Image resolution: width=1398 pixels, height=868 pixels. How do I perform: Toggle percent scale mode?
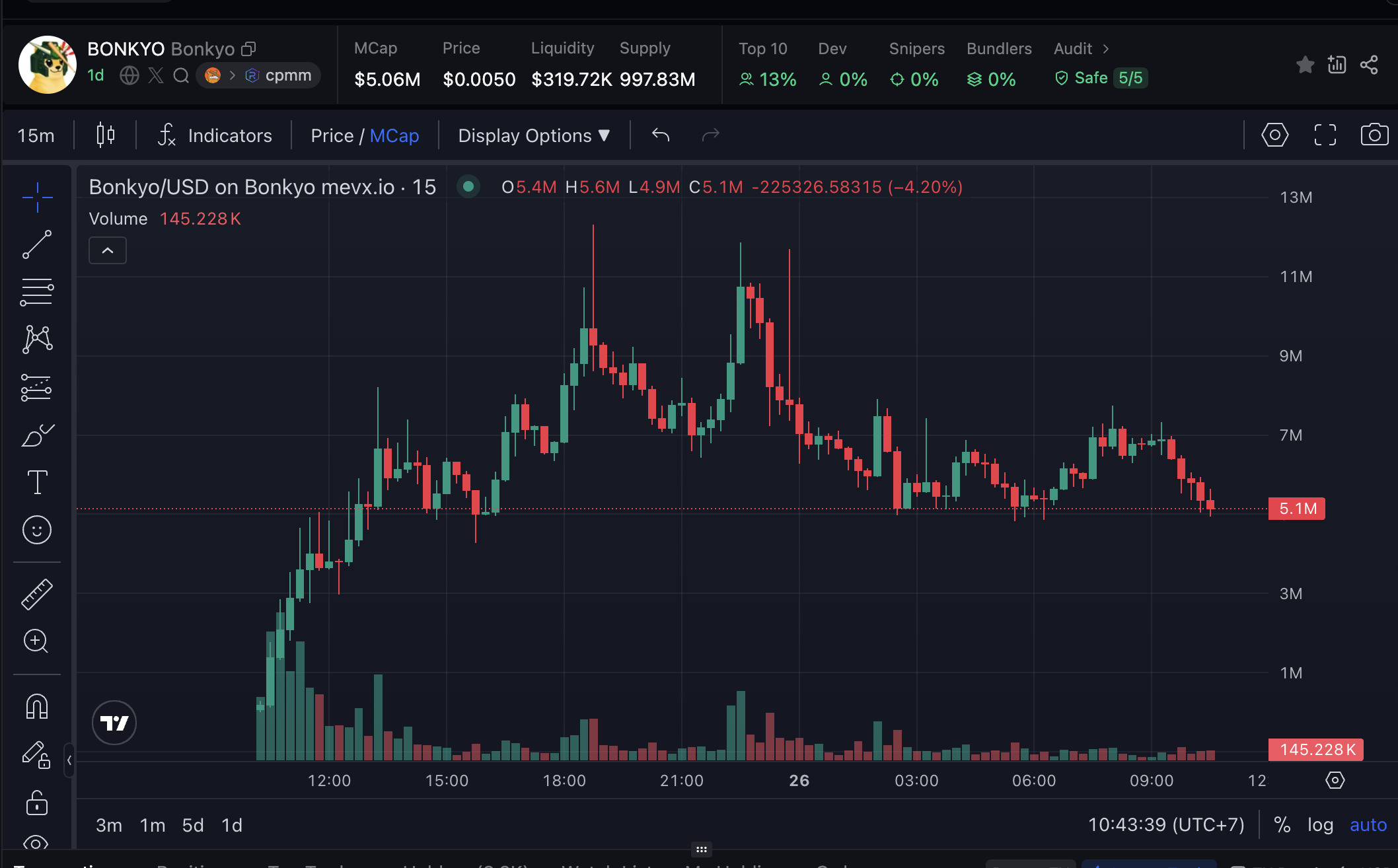(1282, 825)
